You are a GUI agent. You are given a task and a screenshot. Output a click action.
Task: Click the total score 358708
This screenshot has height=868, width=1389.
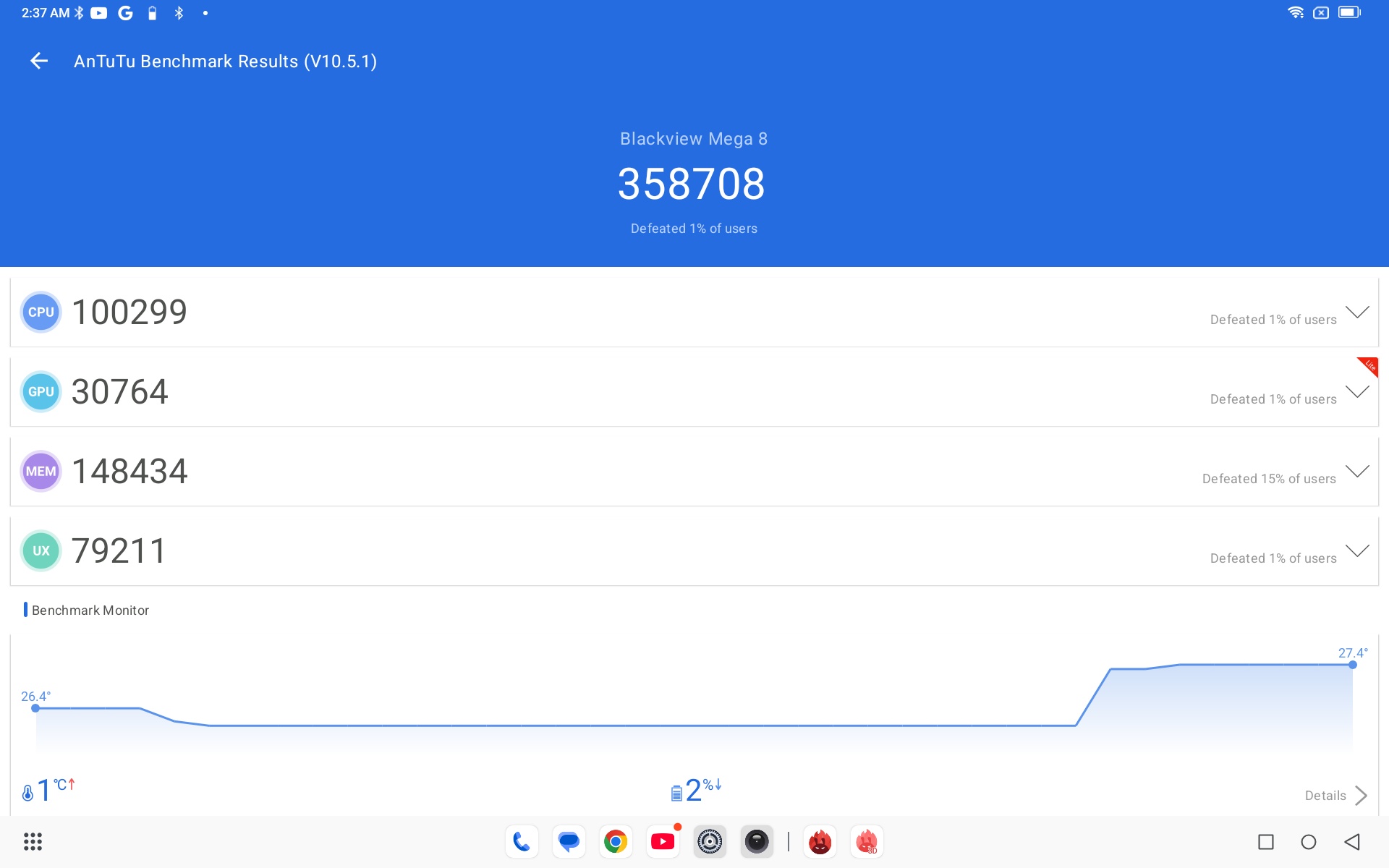coord(692,184)
